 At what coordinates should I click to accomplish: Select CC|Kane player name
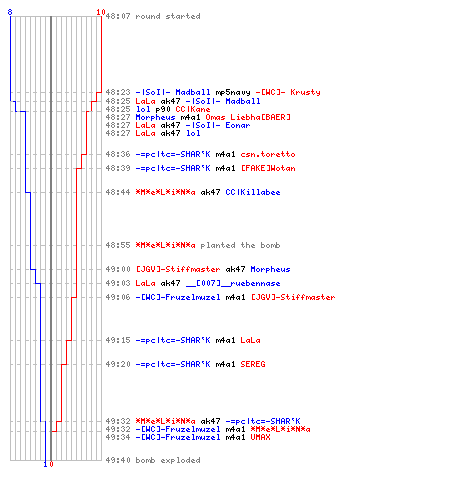click(193, 109)
